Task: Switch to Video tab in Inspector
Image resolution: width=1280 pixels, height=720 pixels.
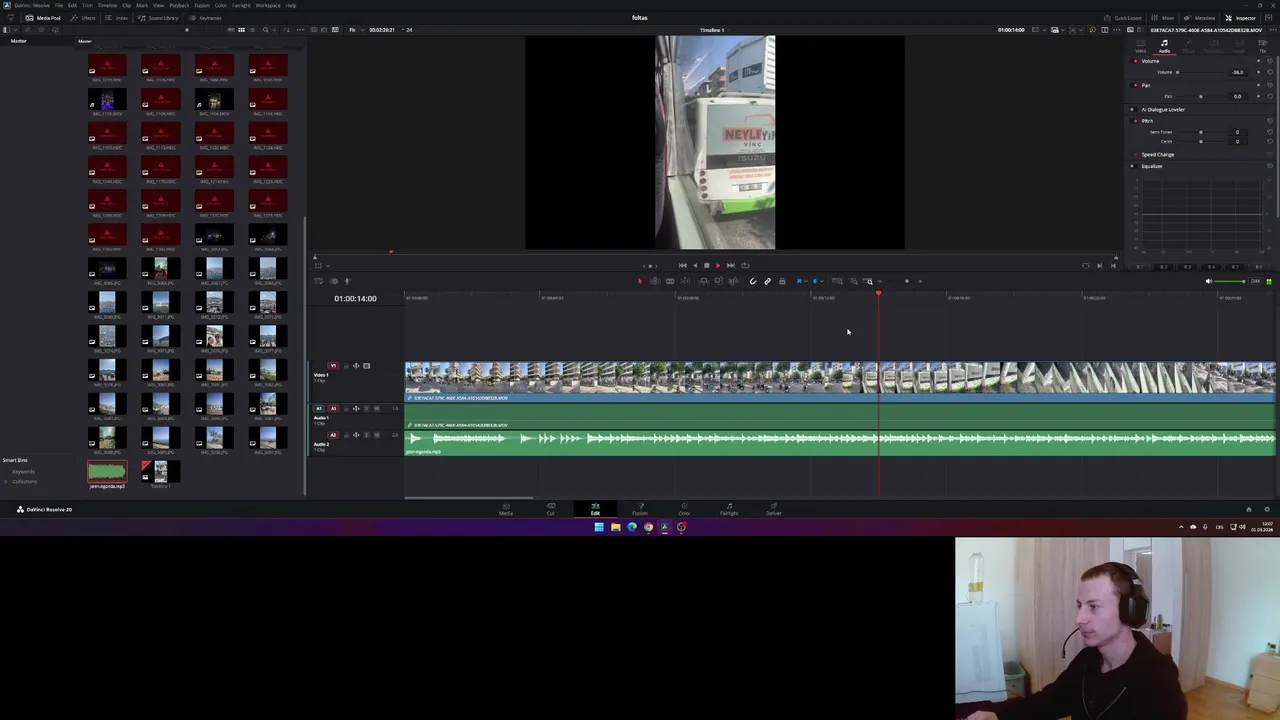Action: click(1140, 45)
